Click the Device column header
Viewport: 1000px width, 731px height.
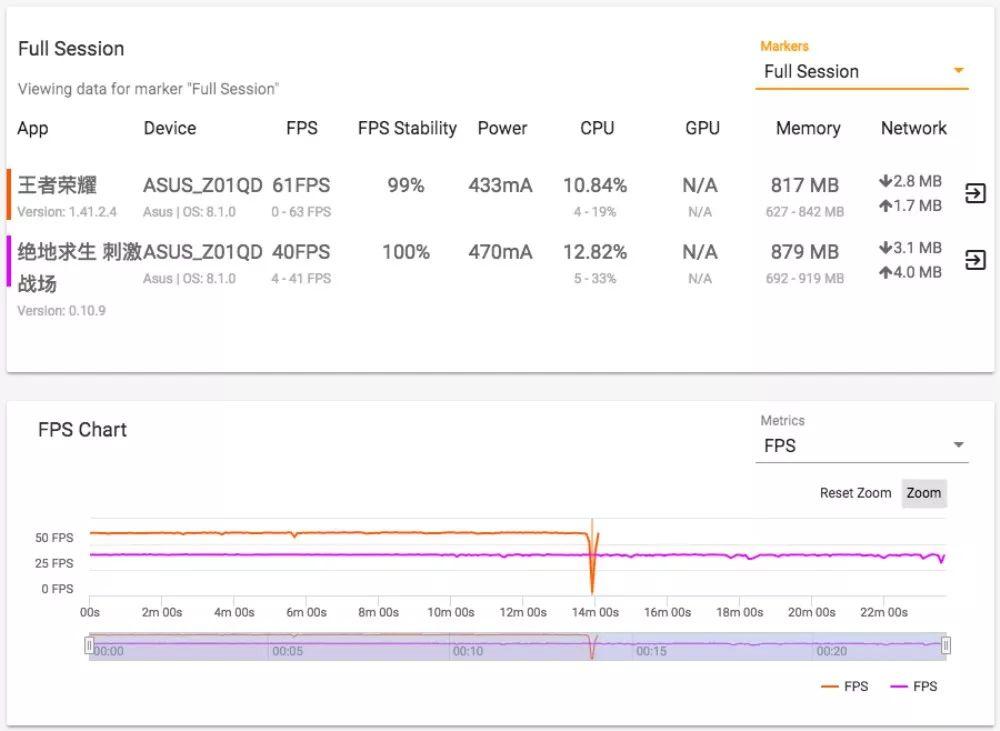170,128
